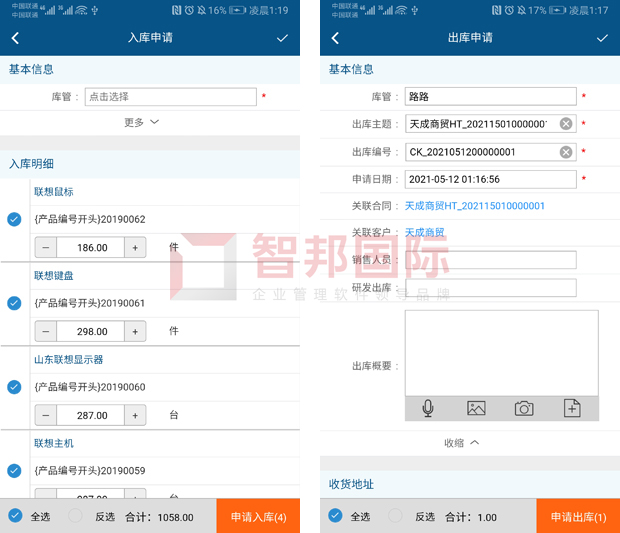Tap the microphone icon under 出库概要
The image size is (620, 533).
(x=428, y=408)
